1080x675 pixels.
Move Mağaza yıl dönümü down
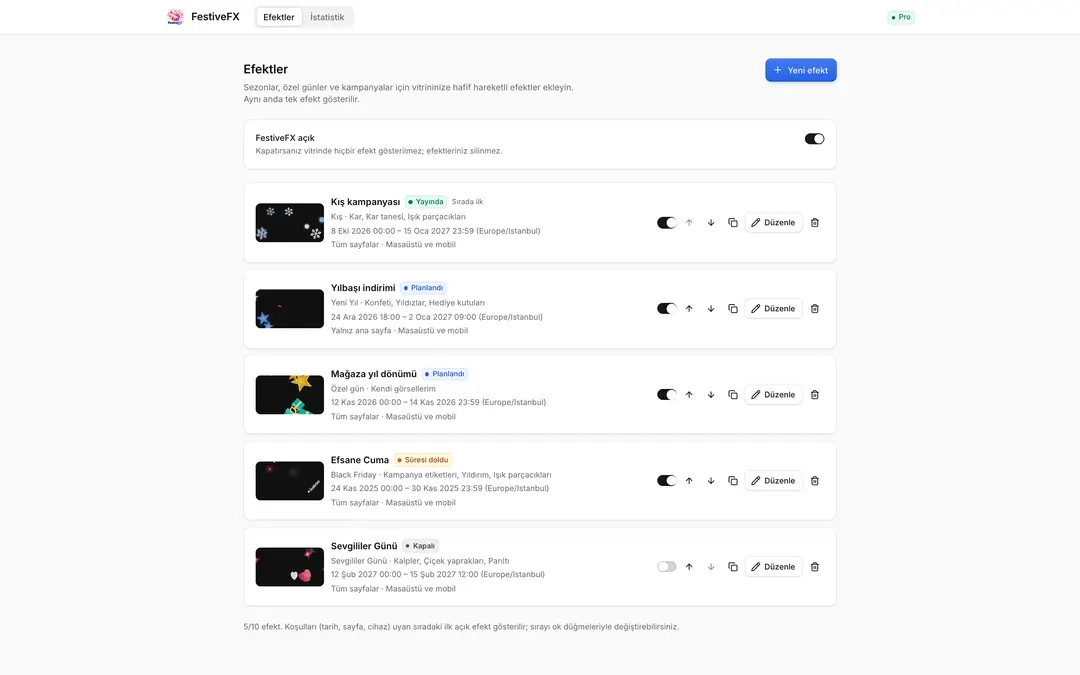pos(711,395)
